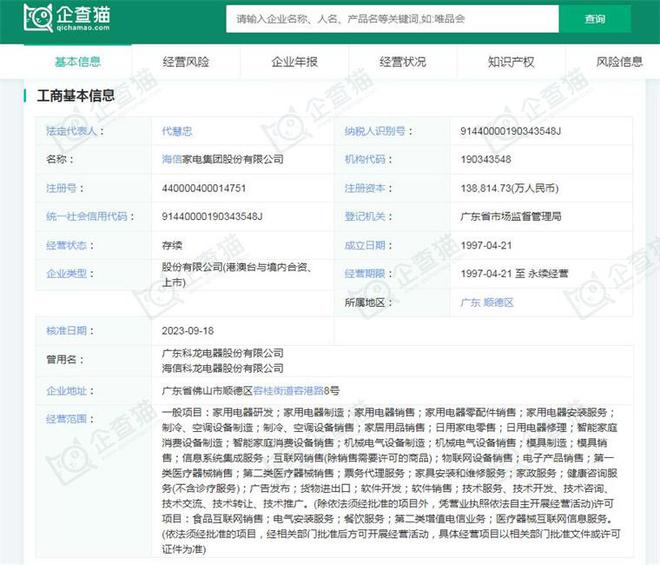660x565 pixels.
Task: Click the 经营范围 label
Action: coord(69,419)
